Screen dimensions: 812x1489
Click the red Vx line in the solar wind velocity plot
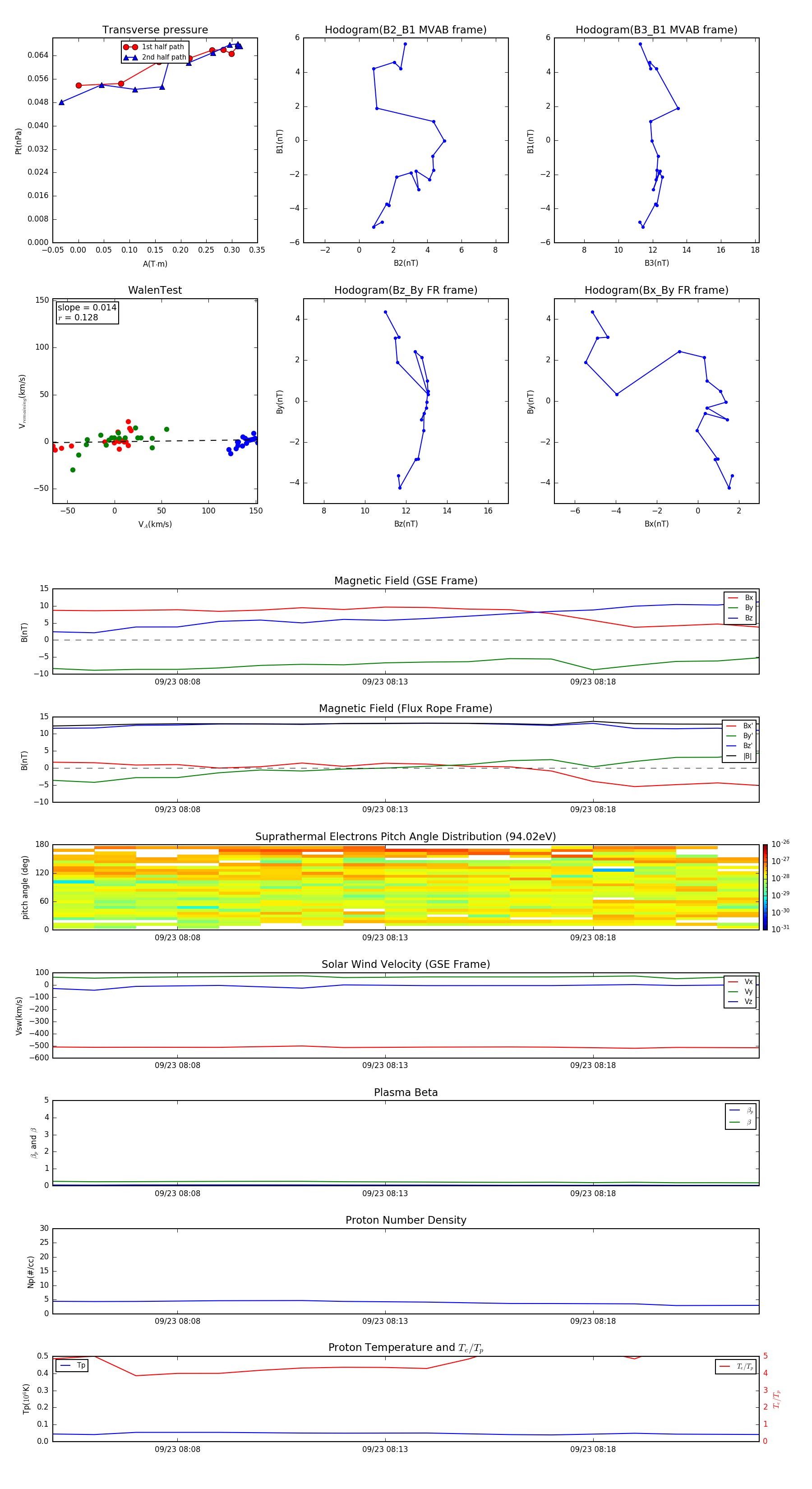(406, 1047)
